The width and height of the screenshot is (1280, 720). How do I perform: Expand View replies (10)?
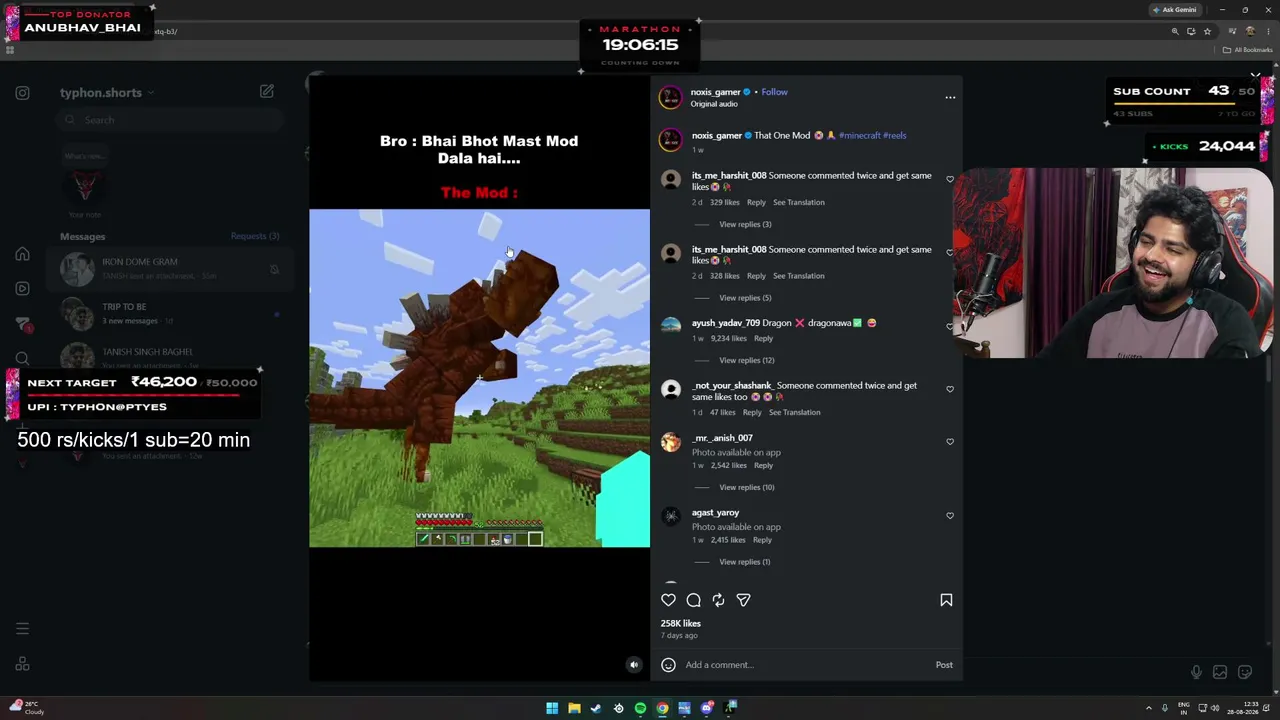click(747, 487)
